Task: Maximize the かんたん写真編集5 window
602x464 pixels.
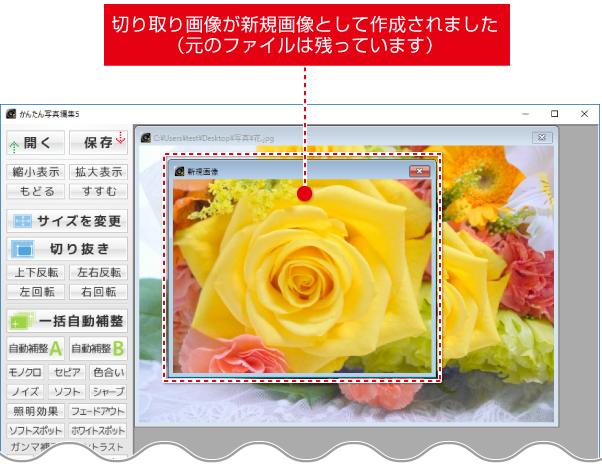Action: (554, 114)
